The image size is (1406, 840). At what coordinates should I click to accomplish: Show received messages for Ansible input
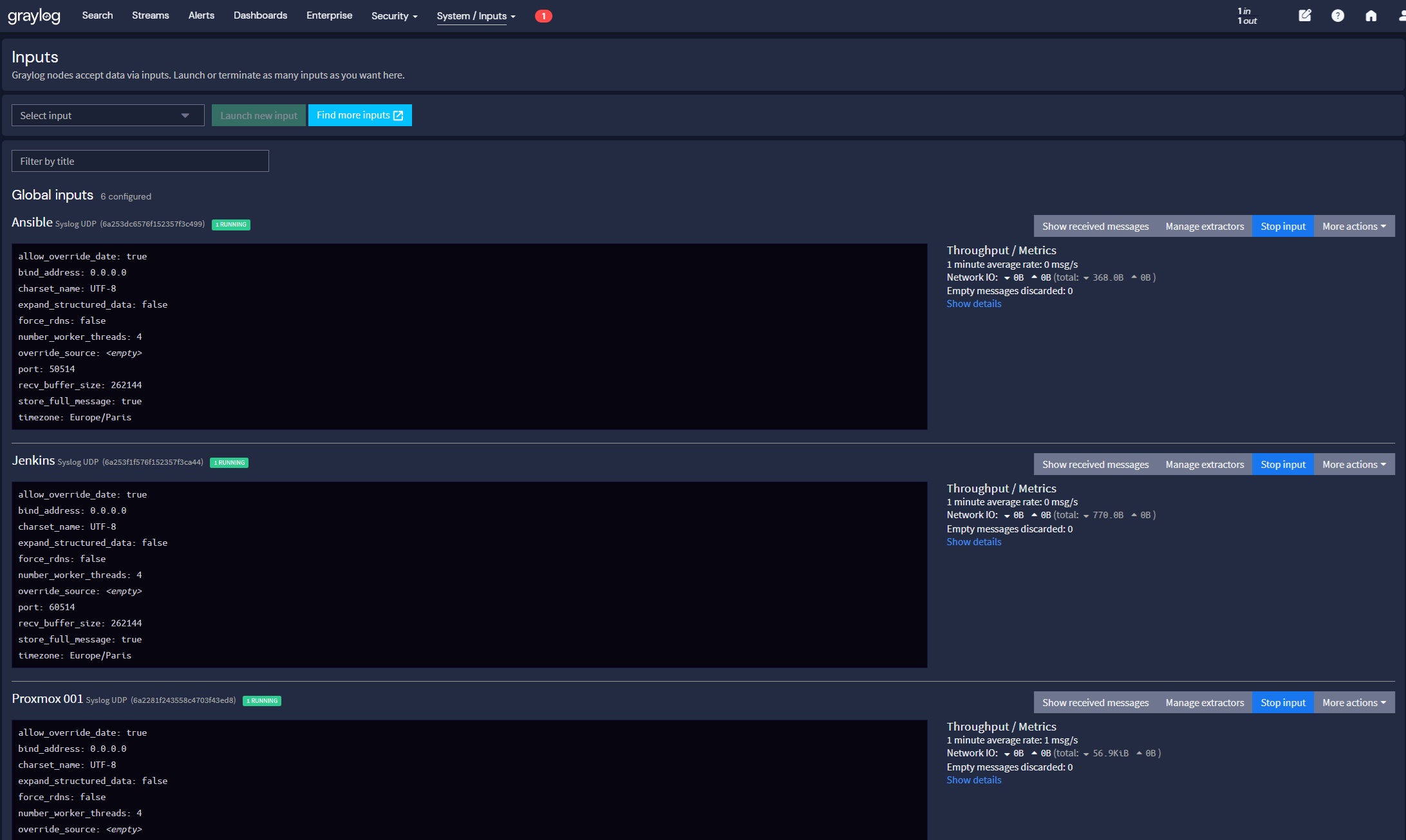tap(1095, 226)
